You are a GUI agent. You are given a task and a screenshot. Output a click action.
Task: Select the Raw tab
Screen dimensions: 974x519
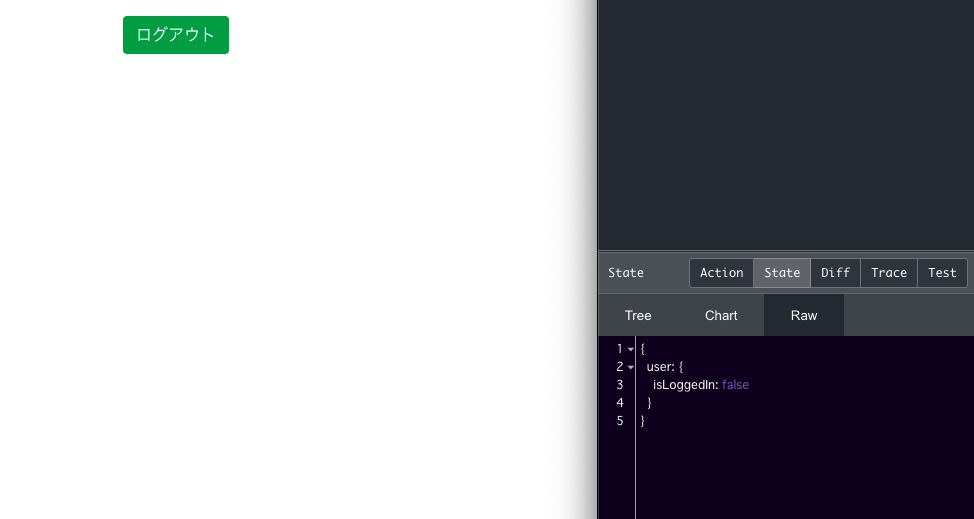tap(804, 315)
